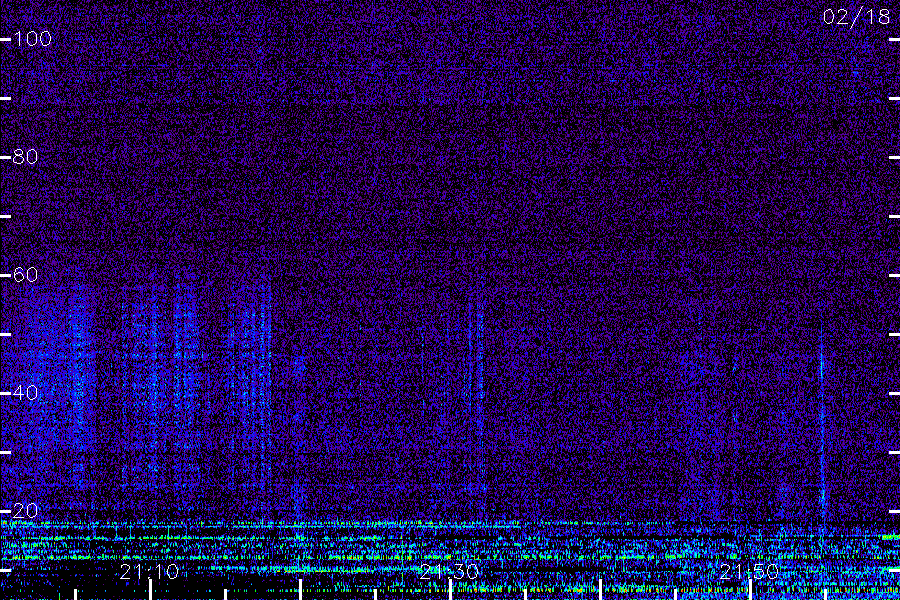This screenshot has height=600, width=900.
Task: Click the 80 frequency axis label
Action: tap(25, 157)
